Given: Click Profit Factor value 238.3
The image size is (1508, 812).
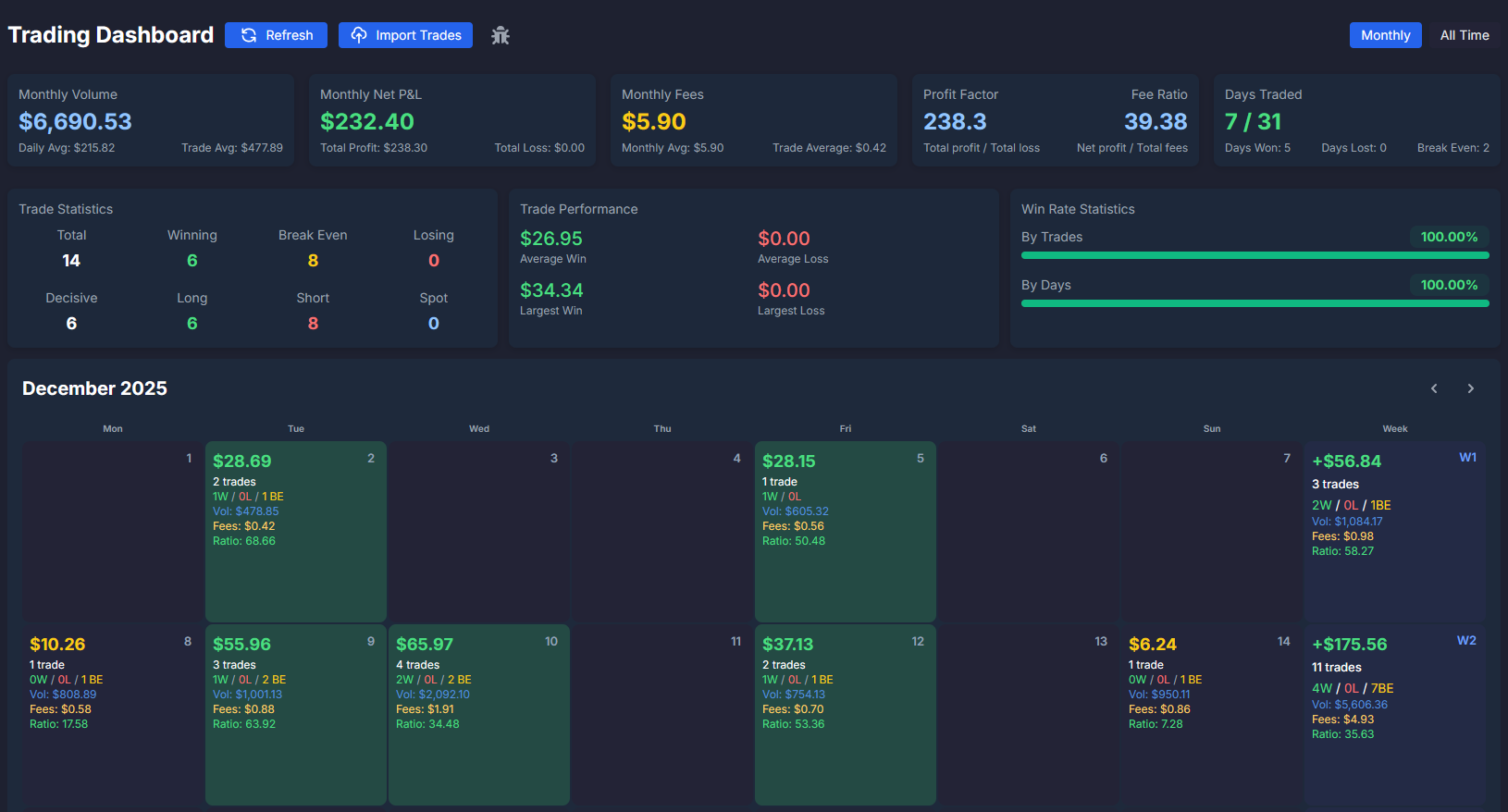Looking at the screenshot, I should (x=955, y=121).
